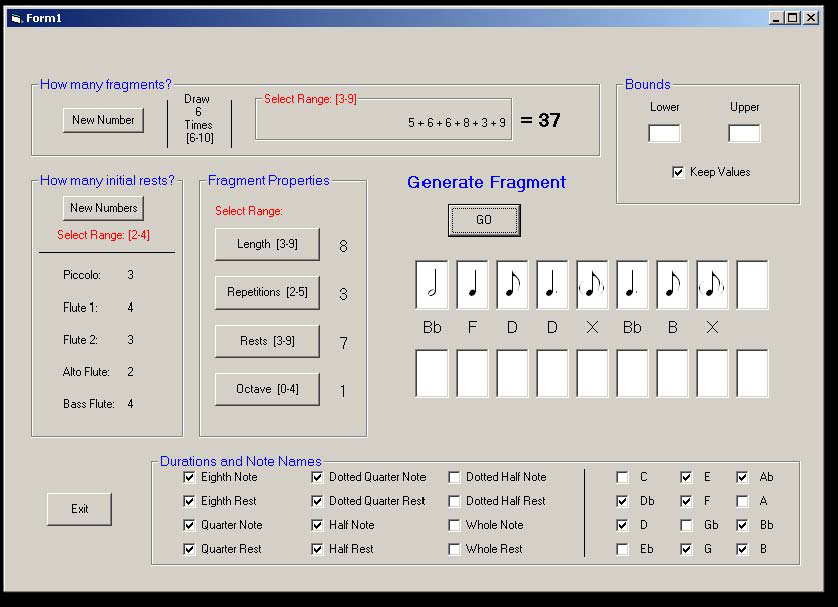This screenshot has height=607, width=838.
Task: Click the Repetitions value 3
Action: coord(343,294)
